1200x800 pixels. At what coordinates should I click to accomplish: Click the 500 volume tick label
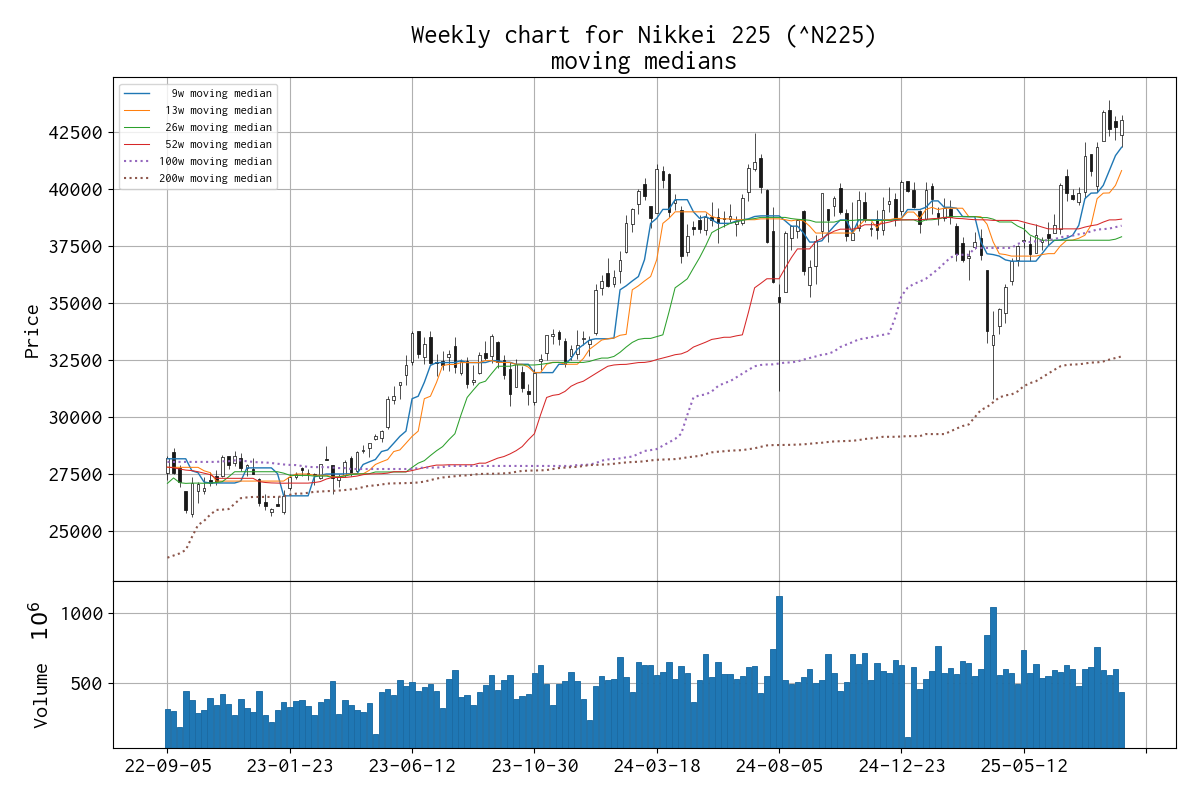pyautogui.click(x=87, y=684)
